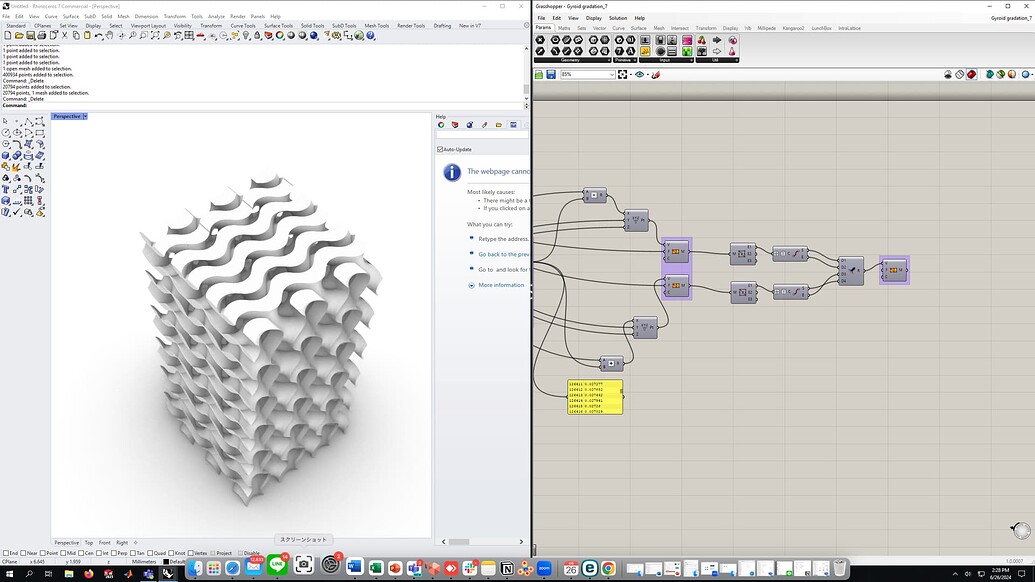1035x582 pixels.
Task: Click the red sketch tool icon in Grasshopper's canvas toolbar
Action: (656, 74)
